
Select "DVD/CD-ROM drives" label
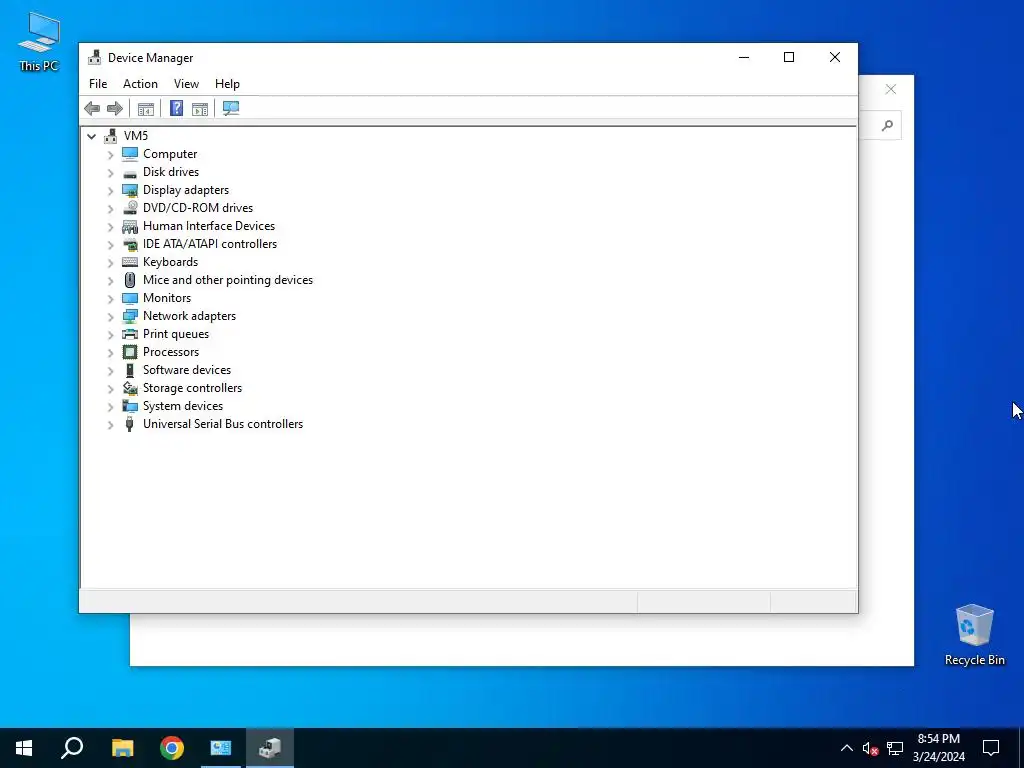[198, 208]
